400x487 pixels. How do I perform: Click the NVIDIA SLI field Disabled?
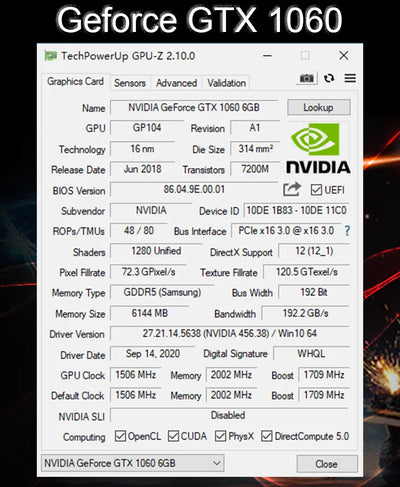(x=229, y=415)
